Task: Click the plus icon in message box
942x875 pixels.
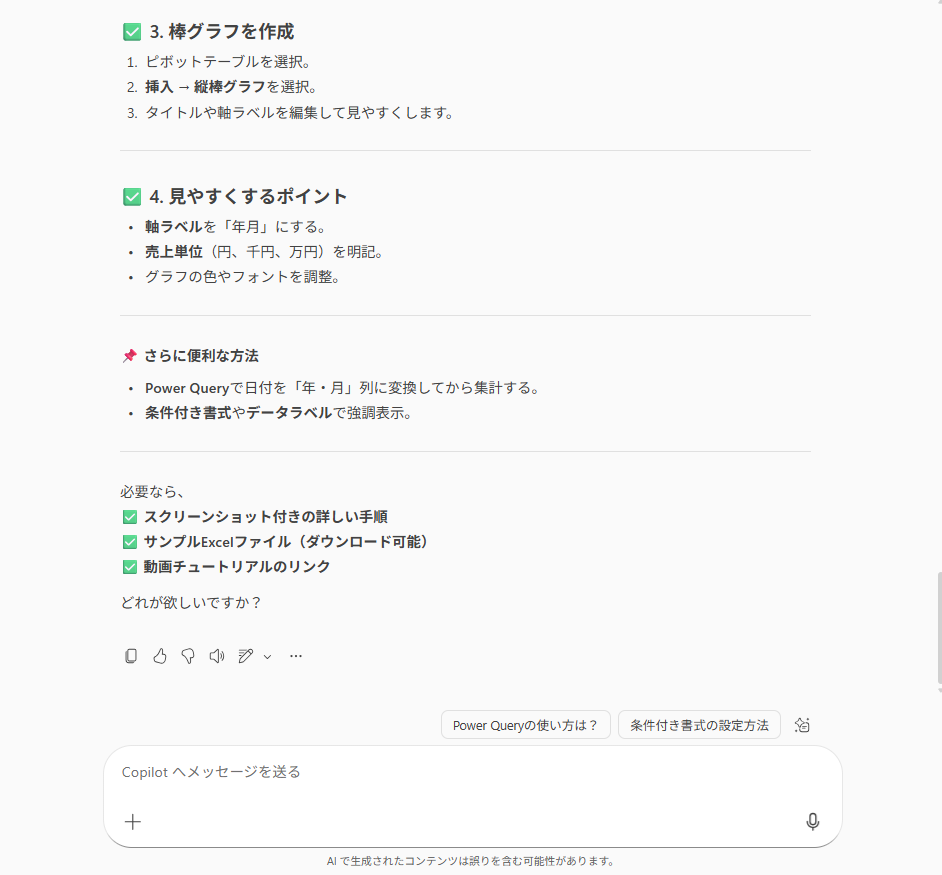Action: pyautogui.click(x=133, y=821)
